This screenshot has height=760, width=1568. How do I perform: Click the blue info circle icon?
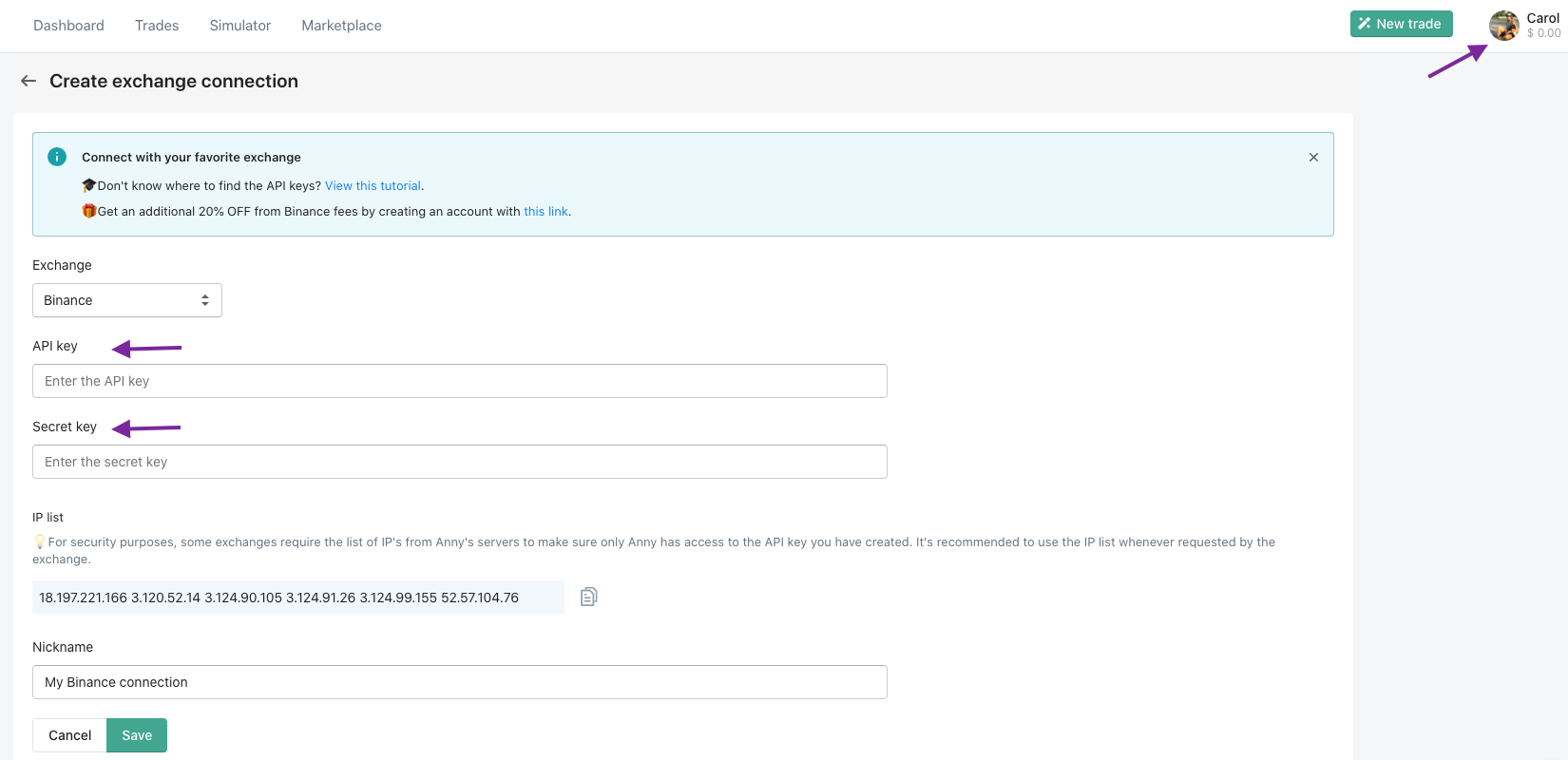(57, 157)
